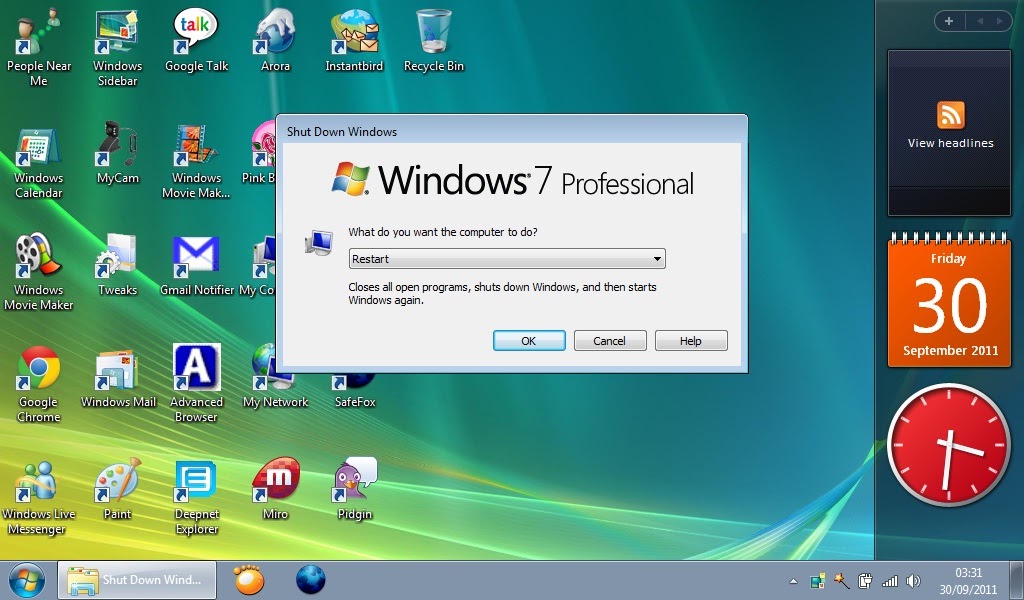Image resolution: width=1024 pixels, height=600 pixels.
Task: Confirm restart with the OK button
Action: click(x=529, y=341)
